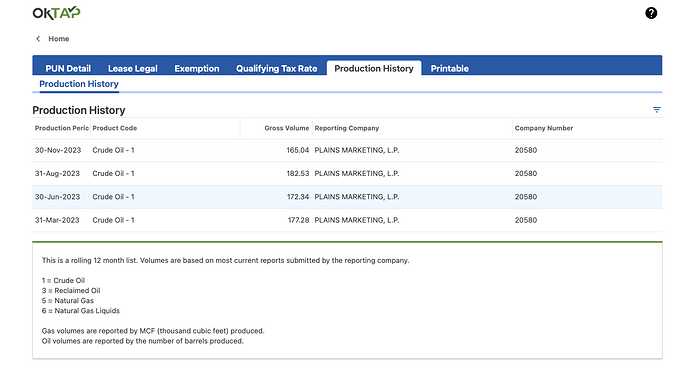Click PLAINS MARKETING, L.P. in 31-Mar-2023 row
This screenshot has height=370, width=690.
(x=357, y=220)
